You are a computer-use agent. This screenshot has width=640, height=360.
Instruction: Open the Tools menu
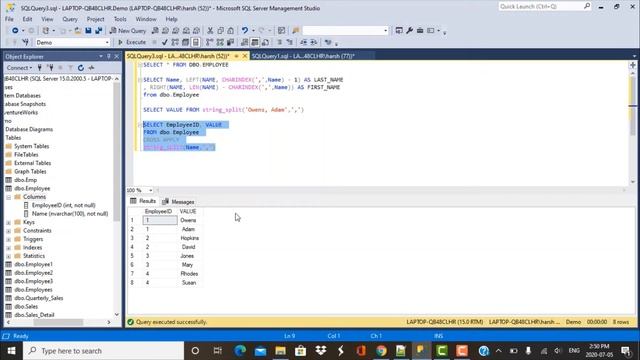point(120,19)
